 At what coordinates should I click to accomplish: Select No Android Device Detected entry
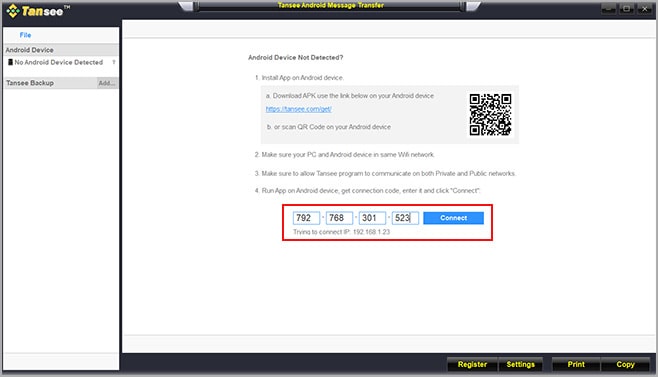click(58, 62)
